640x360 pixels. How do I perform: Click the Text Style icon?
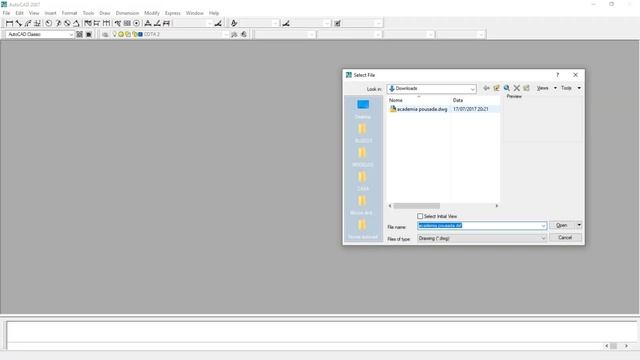point(234,23)
